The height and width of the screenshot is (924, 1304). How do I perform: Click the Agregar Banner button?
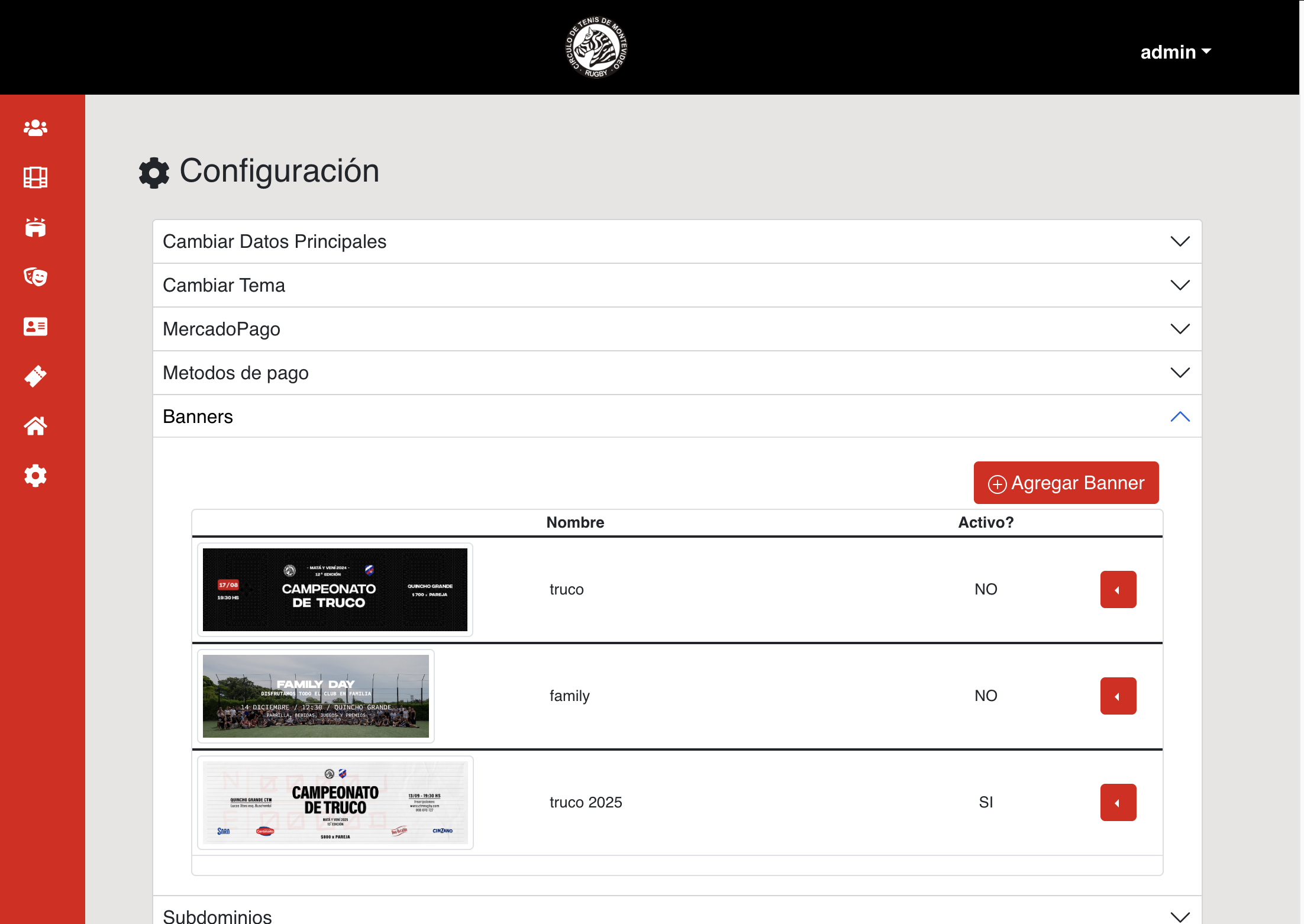tap(1066, 483)
